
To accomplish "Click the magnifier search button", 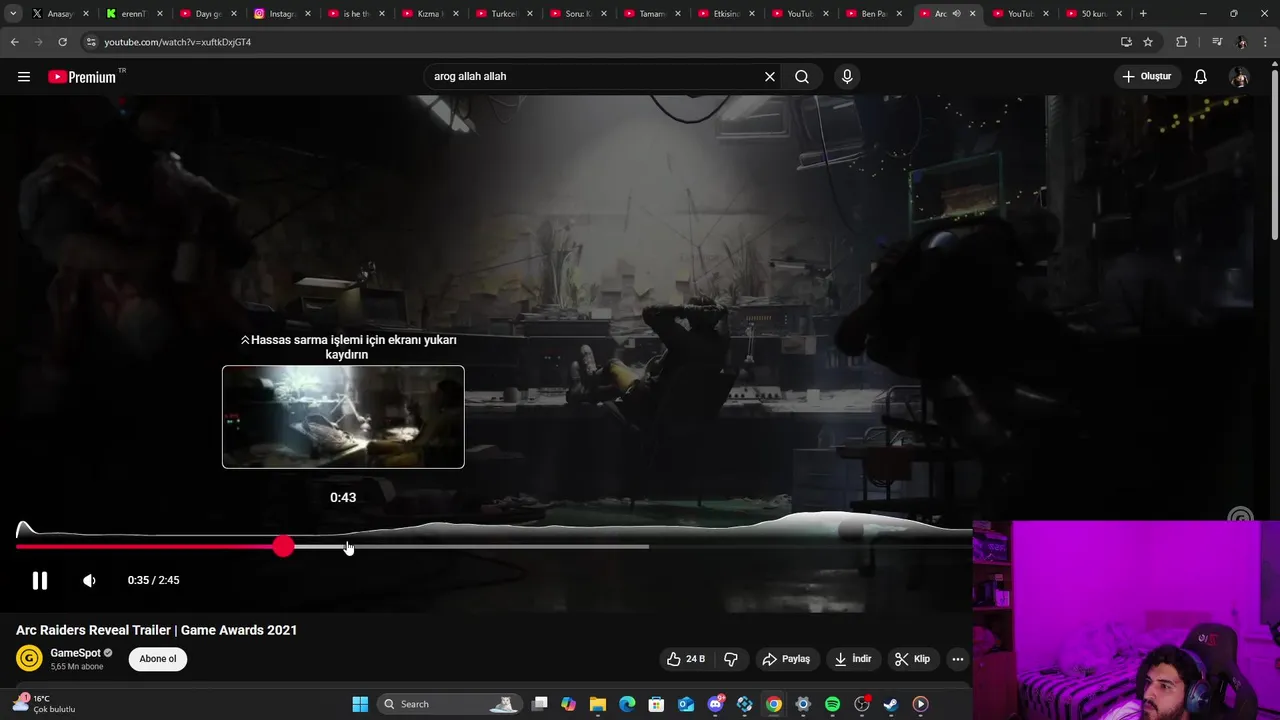I will coord(802,76).
